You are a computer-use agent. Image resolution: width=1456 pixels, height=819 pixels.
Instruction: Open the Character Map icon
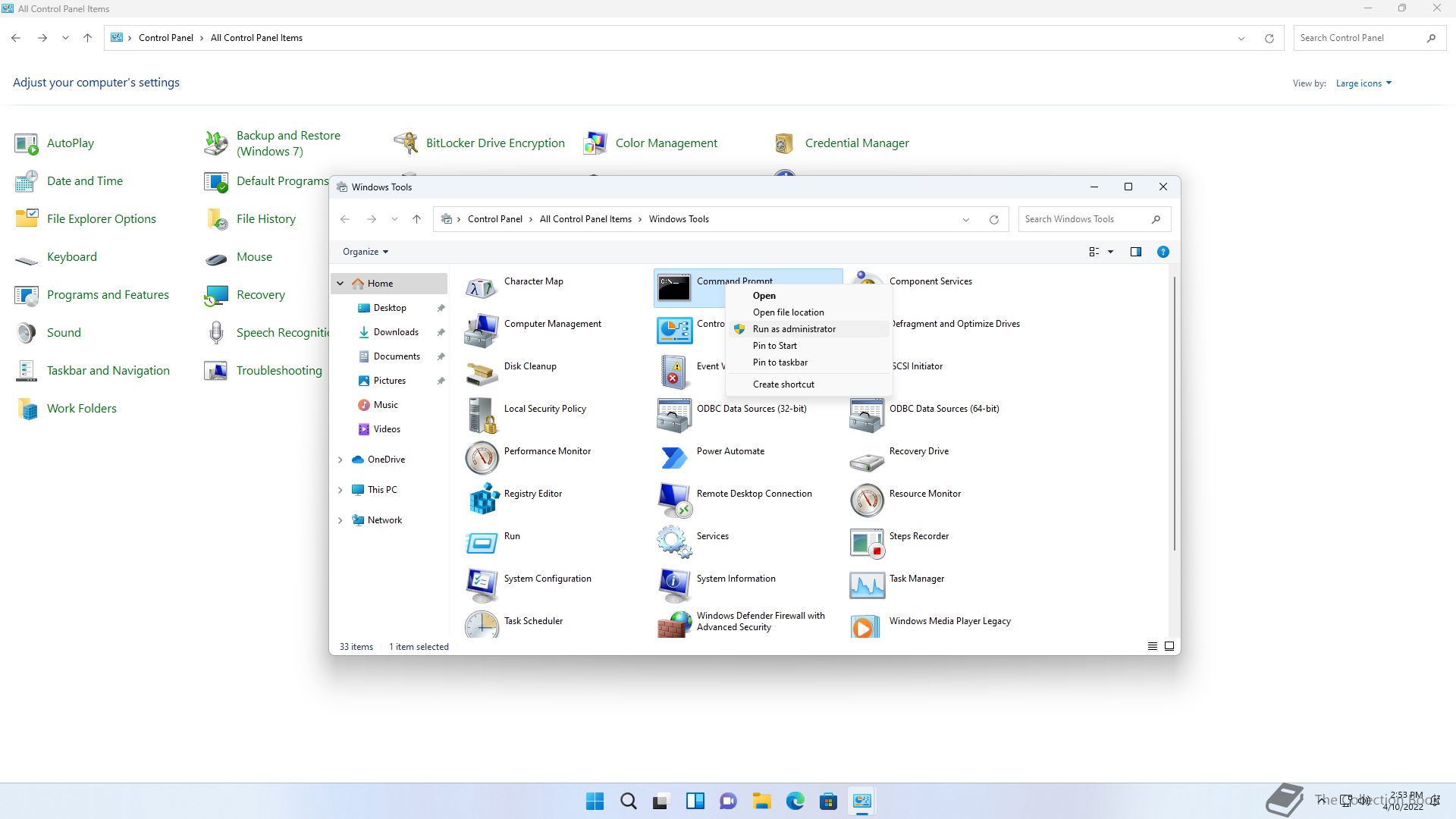[x=482, y=287]
